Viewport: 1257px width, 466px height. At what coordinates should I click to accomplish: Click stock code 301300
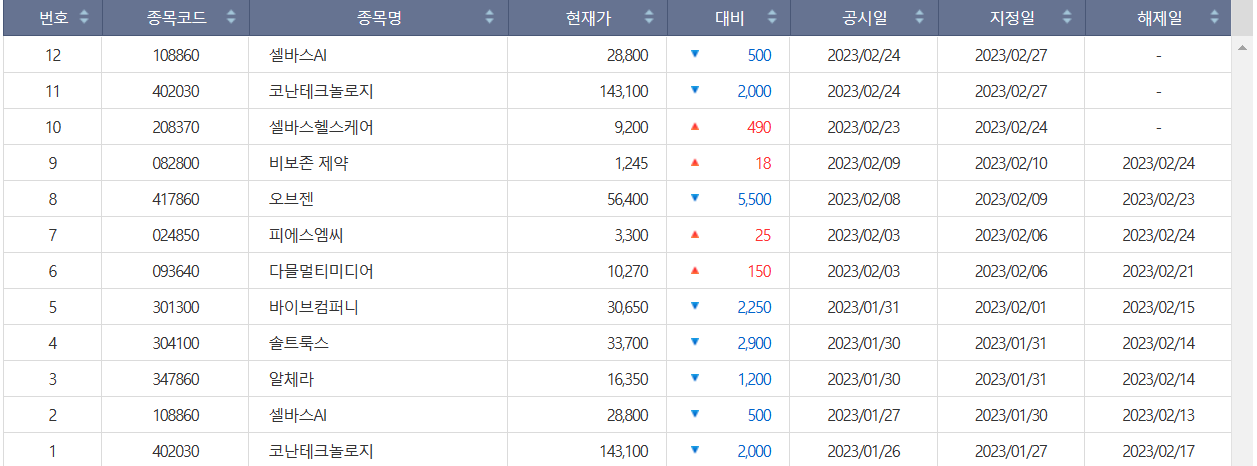click(176, 307)
